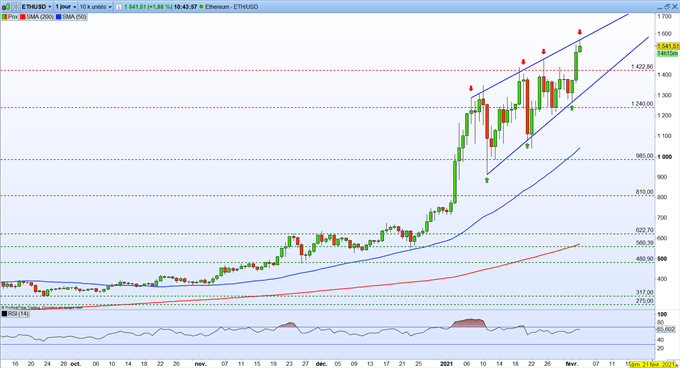Select the 810,00 support level label

pyautogui.click(x=644, y=192)
